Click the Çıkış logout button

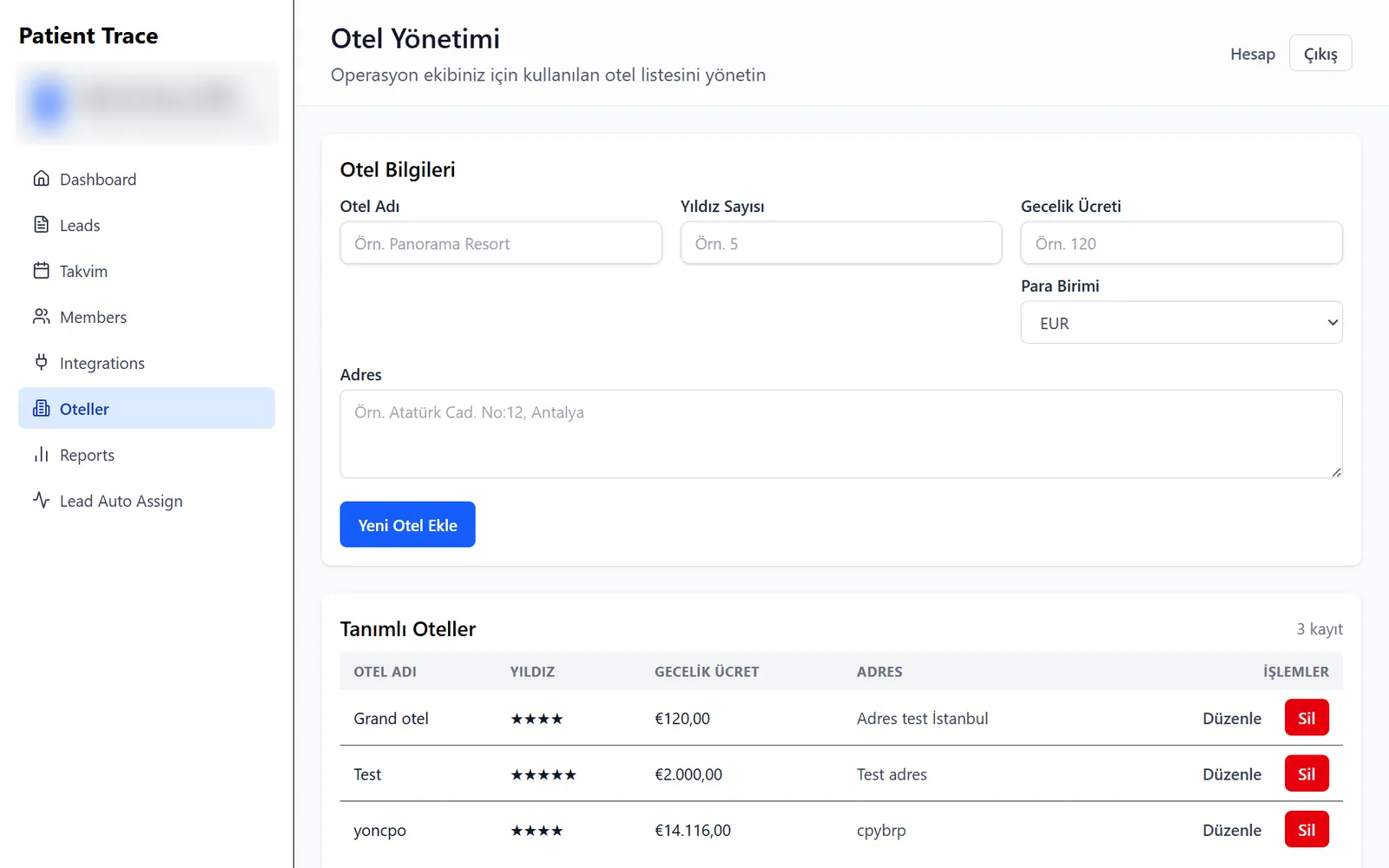point(1320,54)
